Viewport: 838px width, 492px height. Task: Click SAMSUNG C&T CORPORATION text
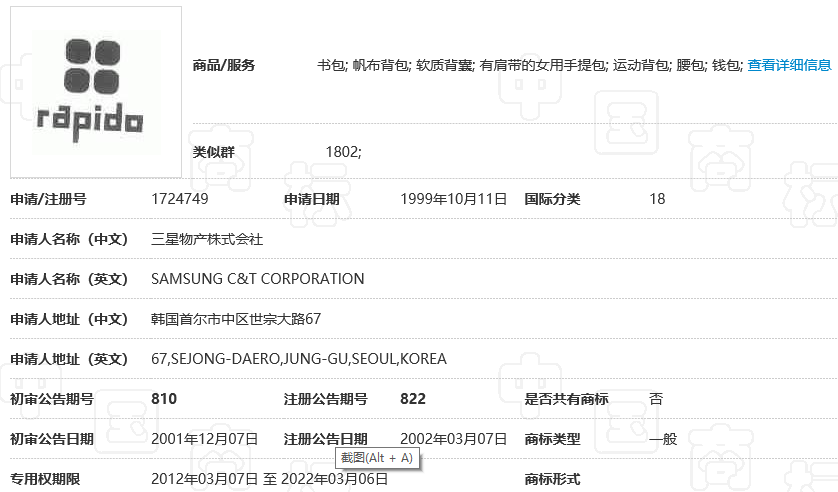(257, 279)
